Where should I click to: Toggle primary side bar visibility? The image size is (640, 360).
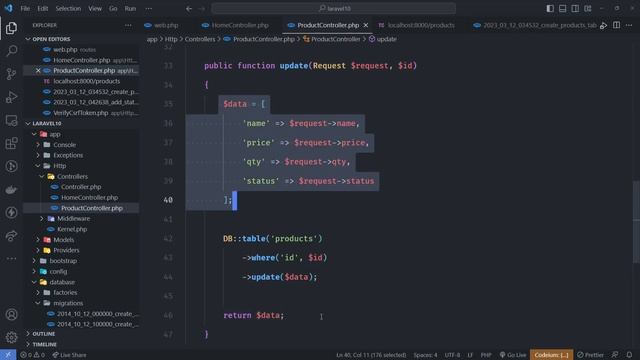coord(550,8)
